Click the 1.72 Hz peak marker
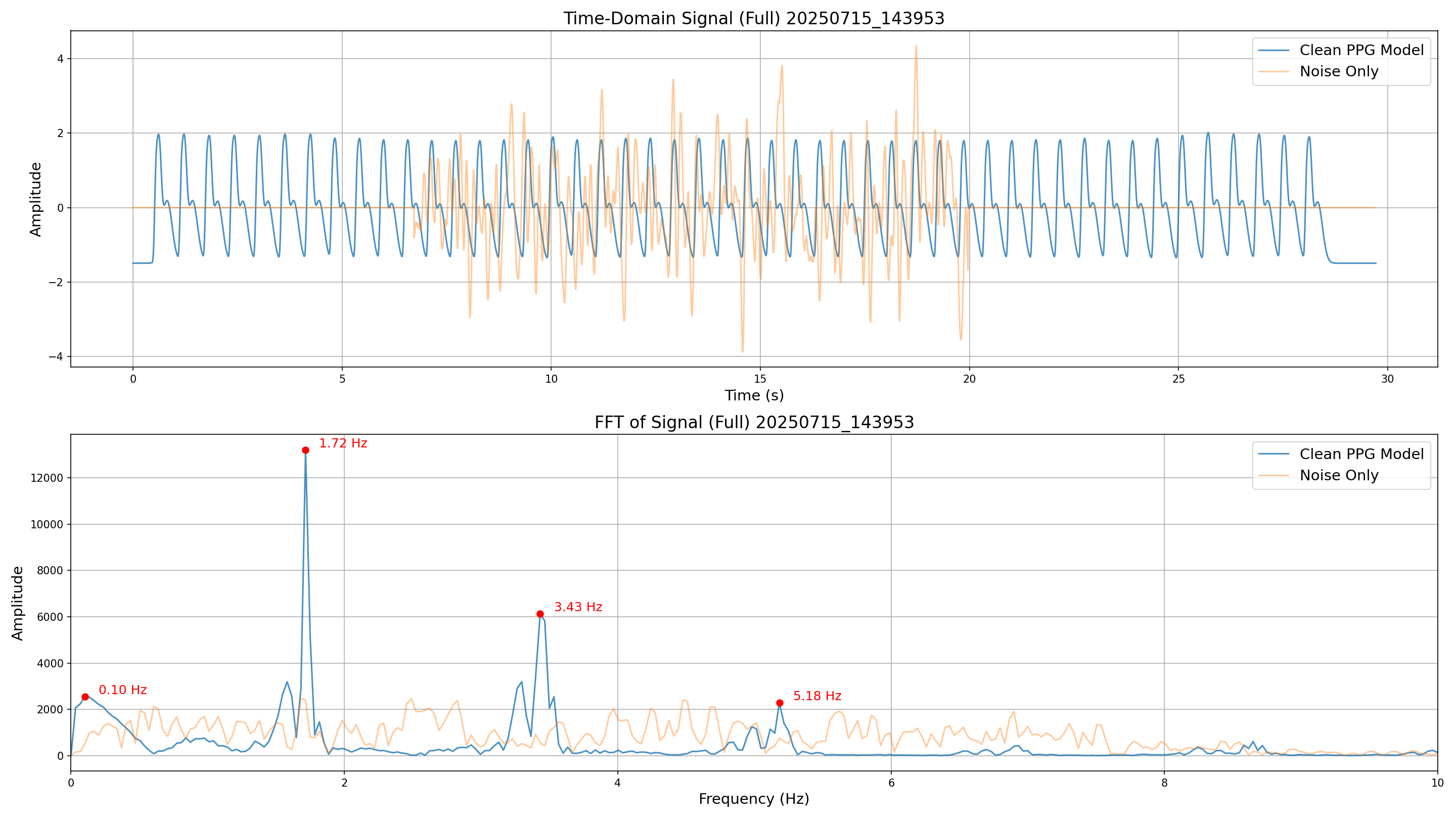Image resolution: width=1456 pixels, height=819 pixels. coord(305,450)
